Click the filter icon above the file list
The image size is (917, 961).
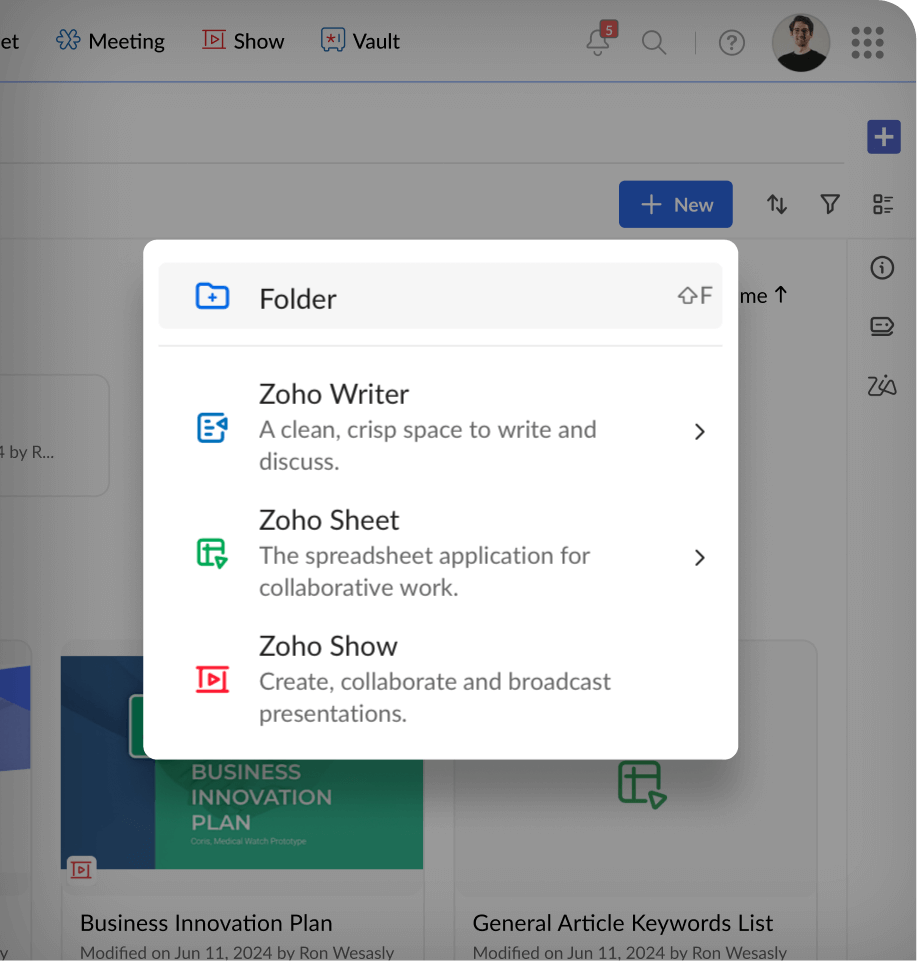(829, 204)
